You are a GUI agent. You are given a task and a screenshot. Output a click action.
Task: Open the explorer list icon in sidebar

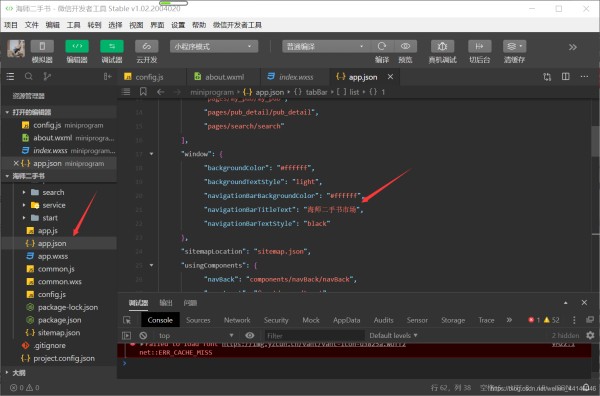click(10, 77)
